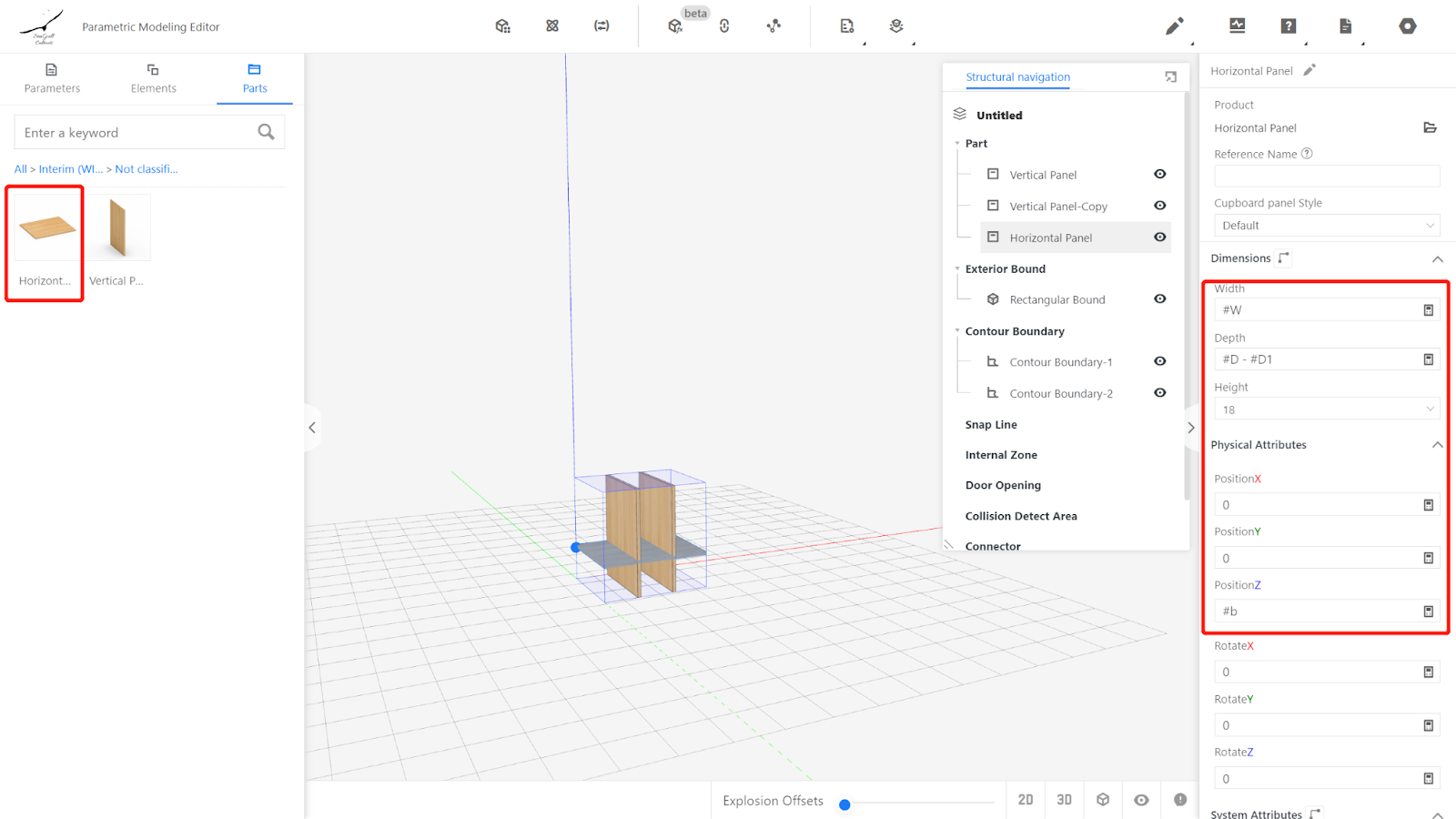
Task: Click the search magnifier icon
Action: tap(266, 132)
